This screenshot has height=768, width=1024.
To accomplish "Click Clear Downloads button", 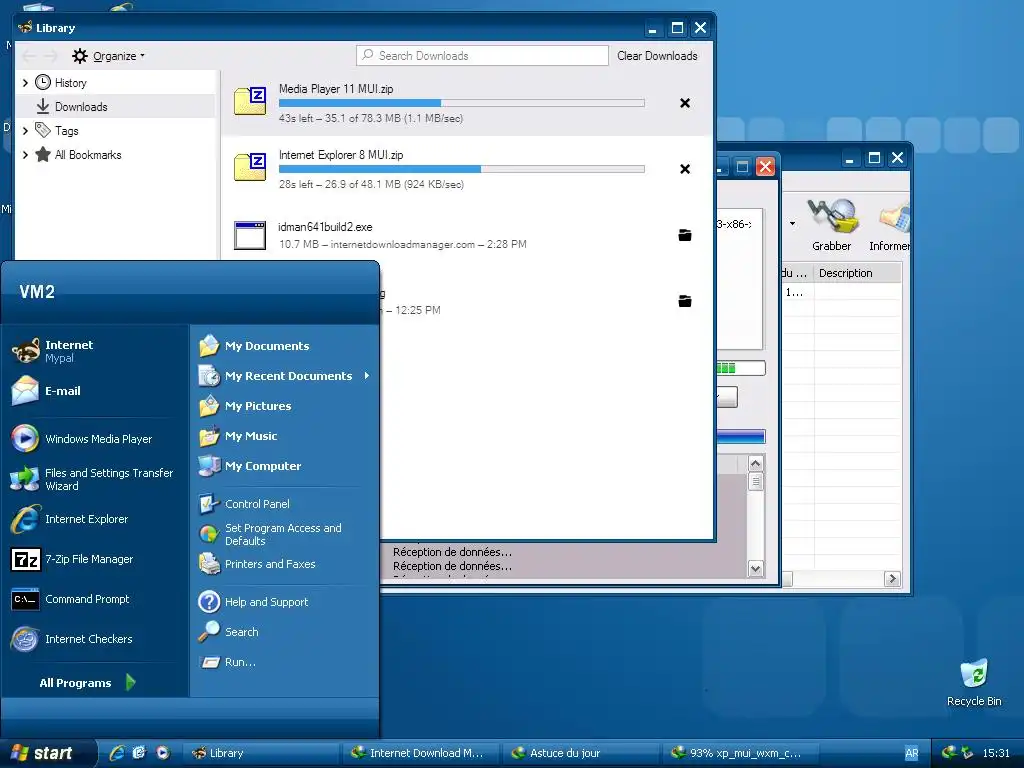I will 657,56.
